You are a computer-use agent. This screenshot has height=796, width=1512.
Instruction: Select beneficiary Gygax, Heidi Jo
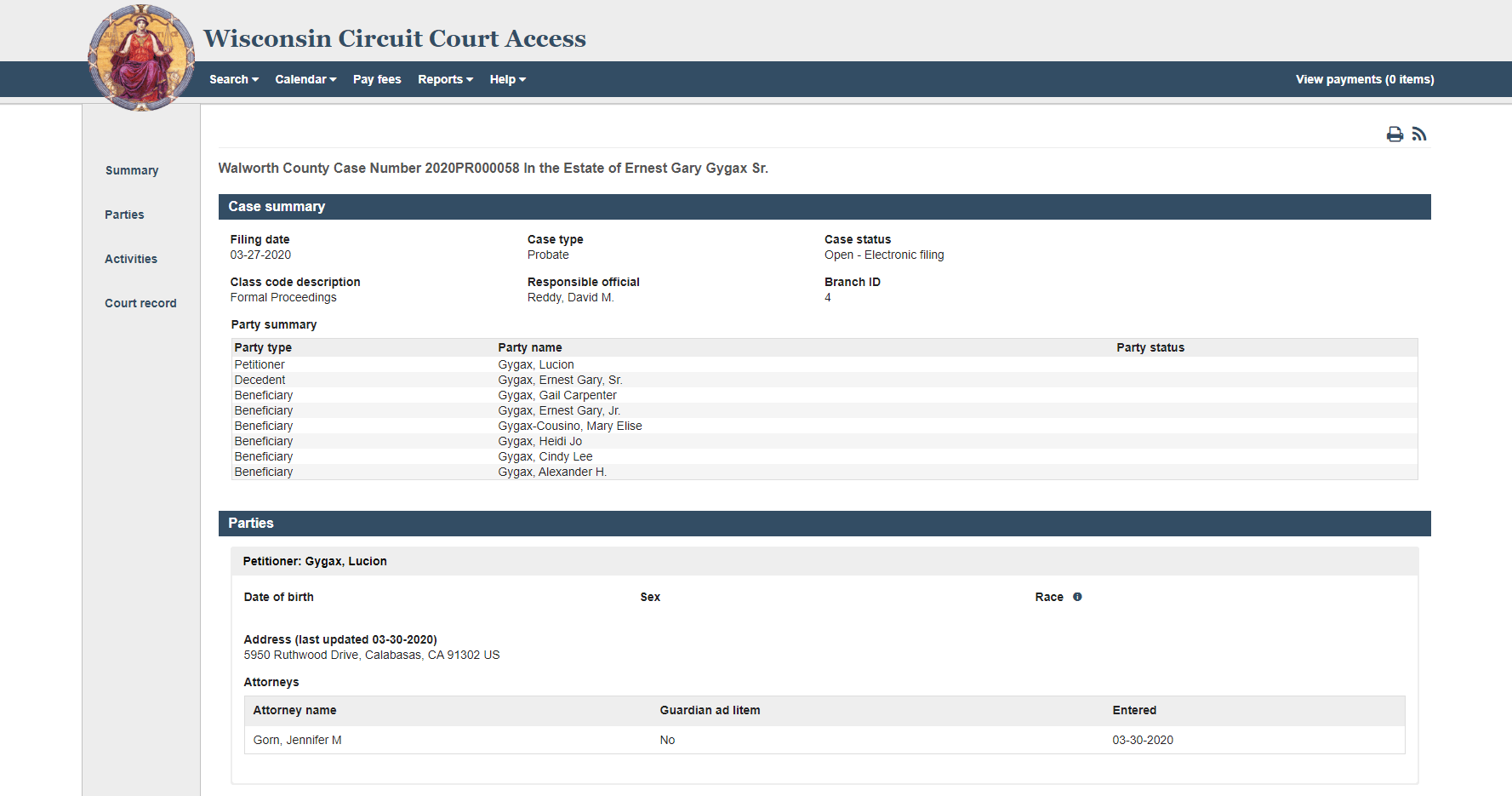pos(824,441)
